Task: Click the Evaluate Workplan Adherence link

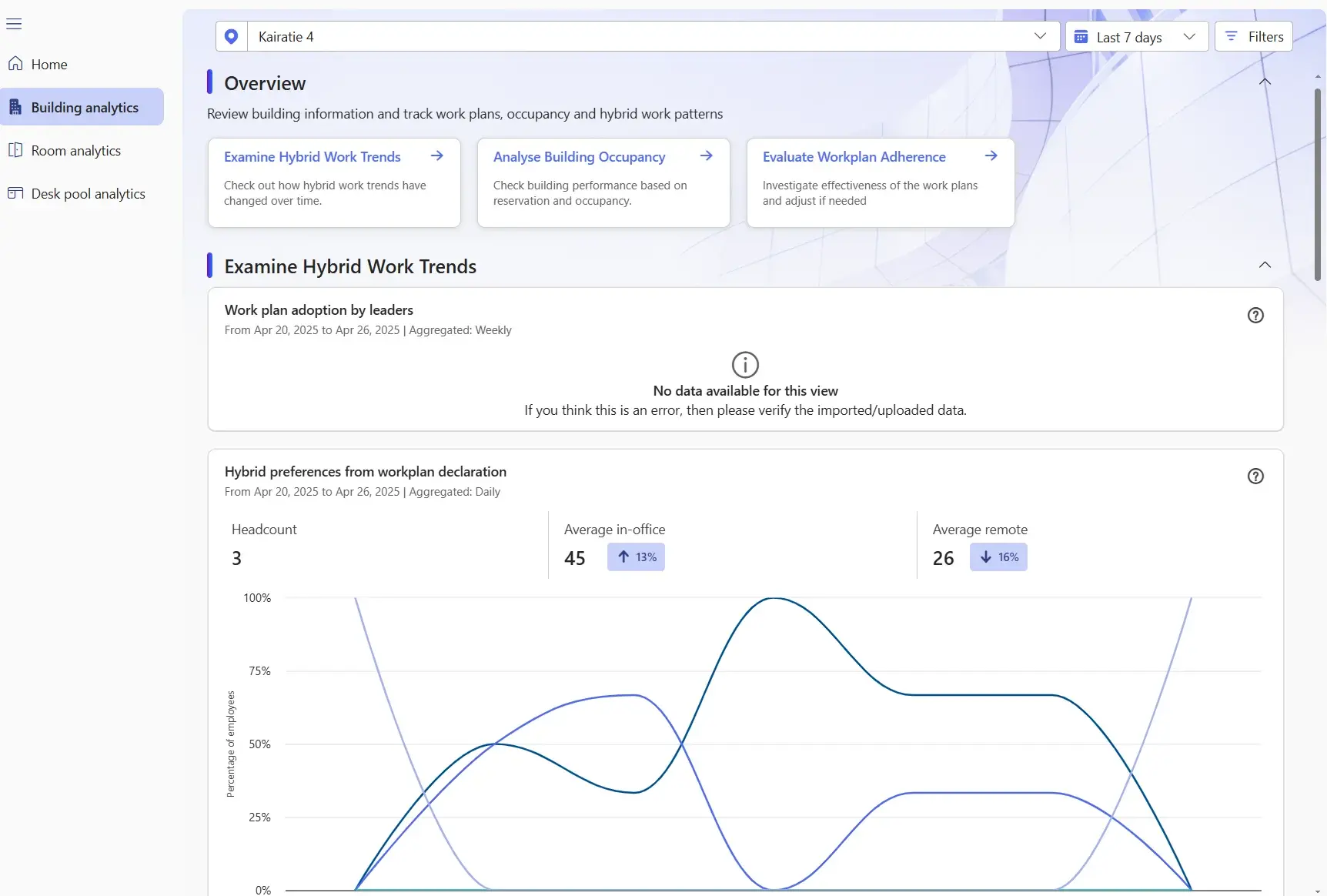Action: point(854,157)
